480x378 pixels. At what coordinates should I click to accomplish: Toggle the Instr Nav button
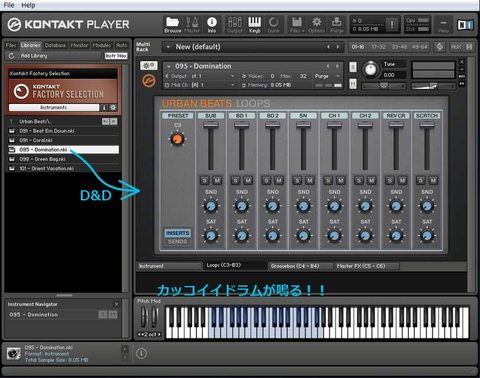tap(116, 56)
